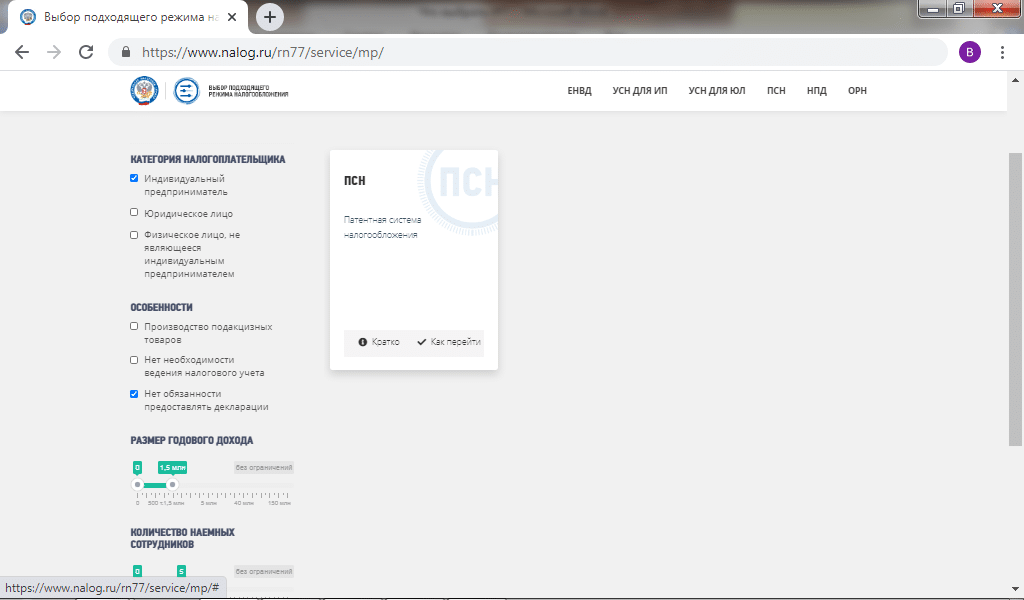Uncheck 'Нет обязанности предоставлять декларации'

point(135,394)
